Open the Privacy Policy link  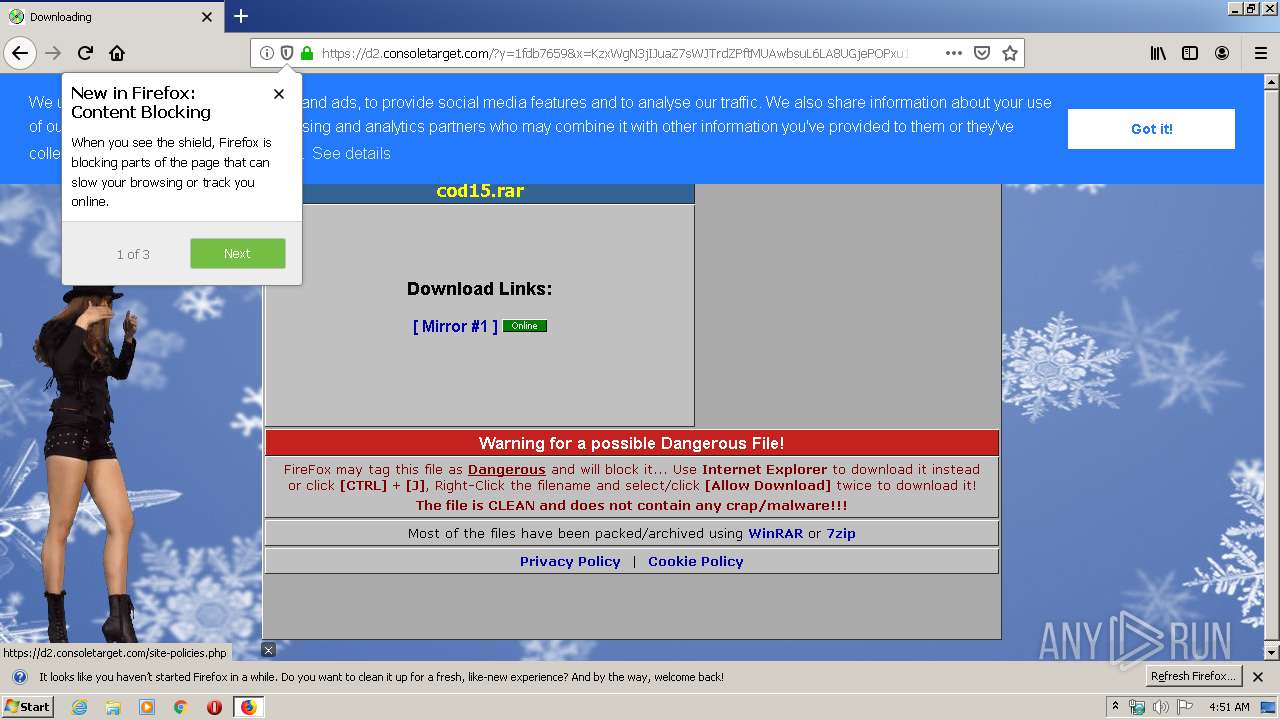pyautogui.click(x=570, y=561)
